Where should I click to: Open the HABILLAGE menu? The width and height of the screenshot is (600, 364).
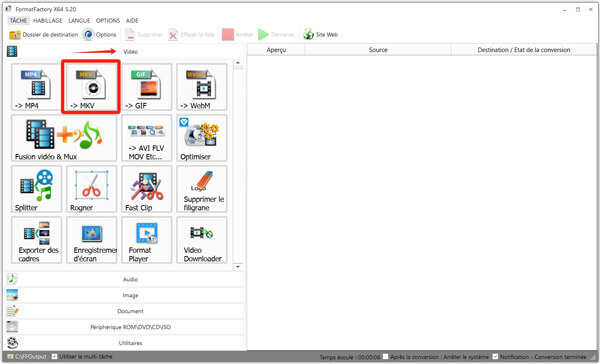tap(47, 21)
